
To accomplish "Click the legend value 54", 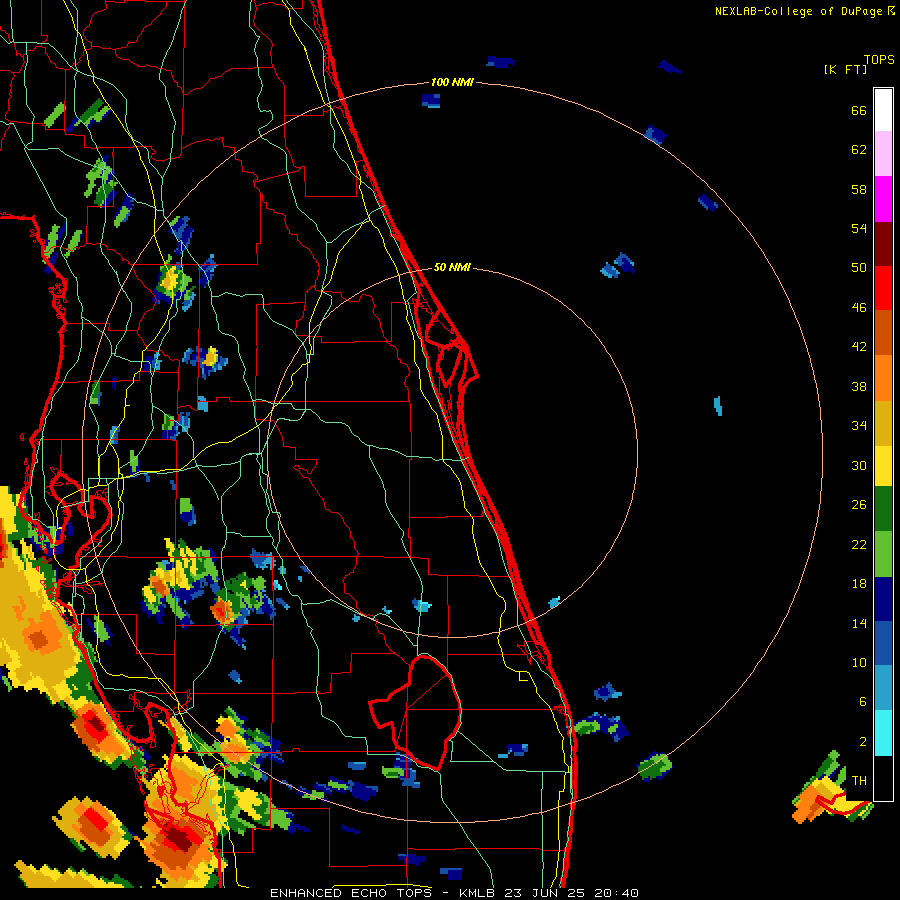I will coord(859,228).
